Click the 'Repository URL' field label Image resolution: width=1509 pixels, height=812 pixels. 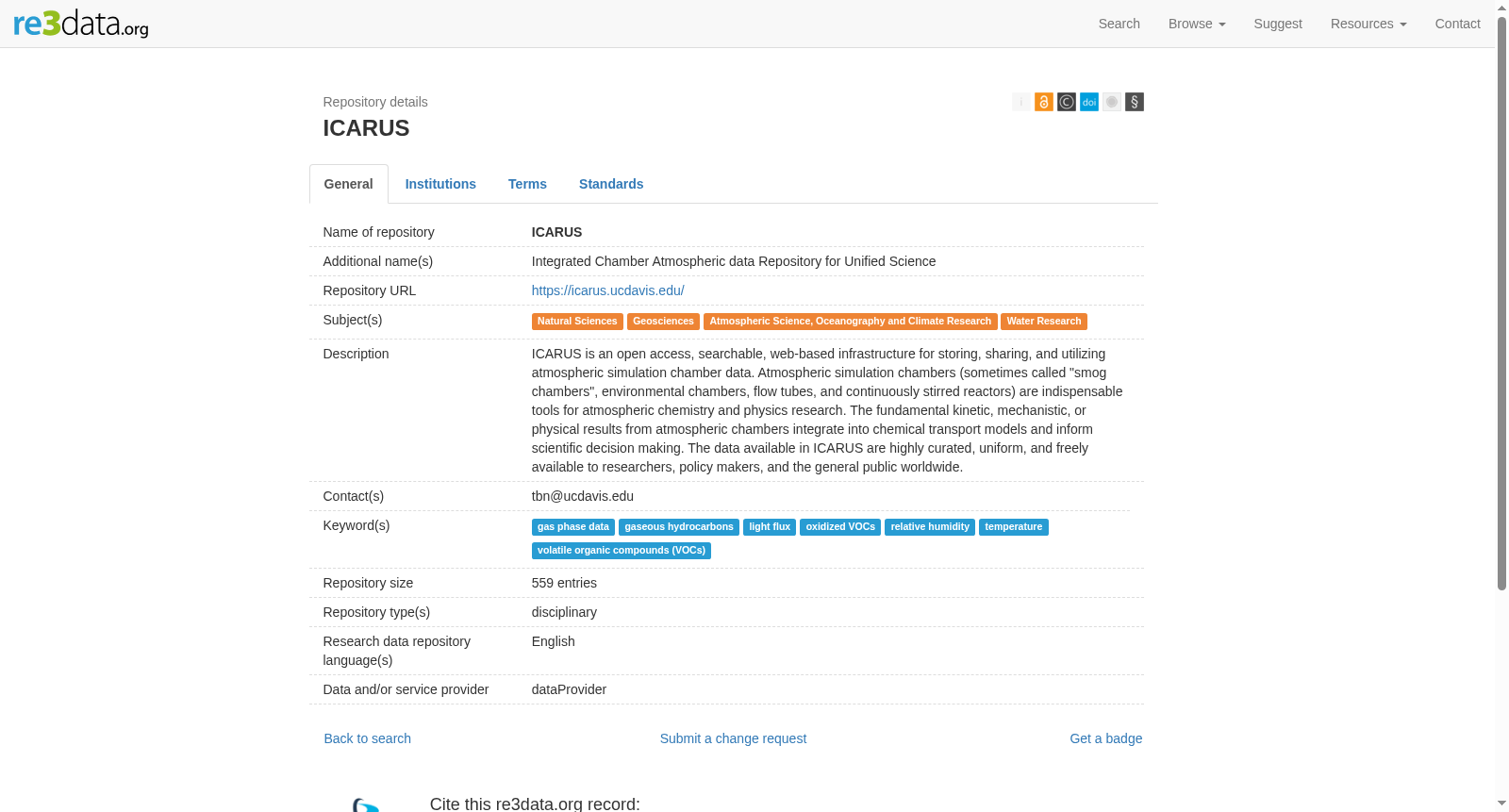click(370, 290)
